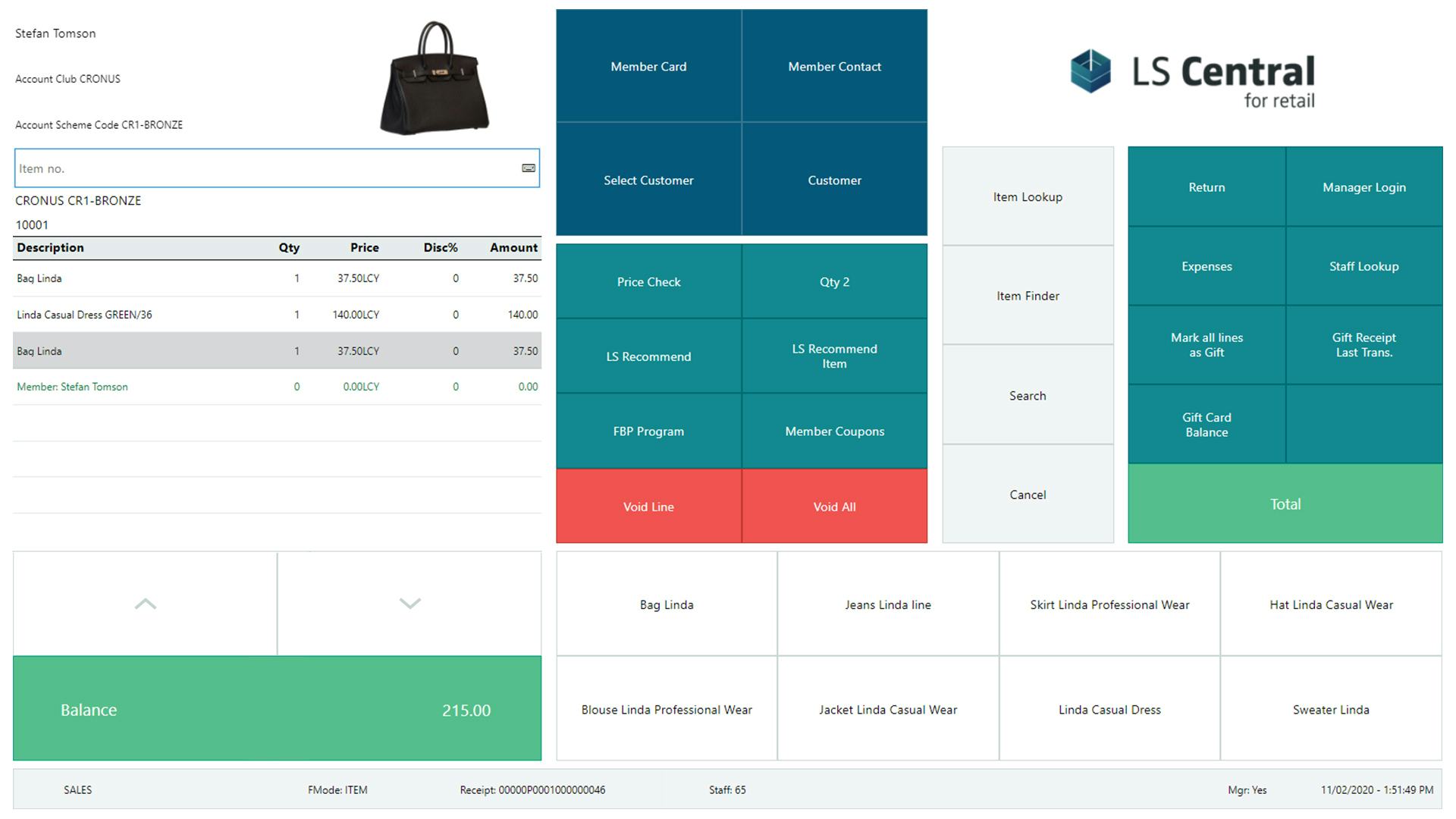The width and height of the screenshot is (1456, 819).
Task: Add Sweater Linda to the sale
Action: click(x=1331, y=710)
